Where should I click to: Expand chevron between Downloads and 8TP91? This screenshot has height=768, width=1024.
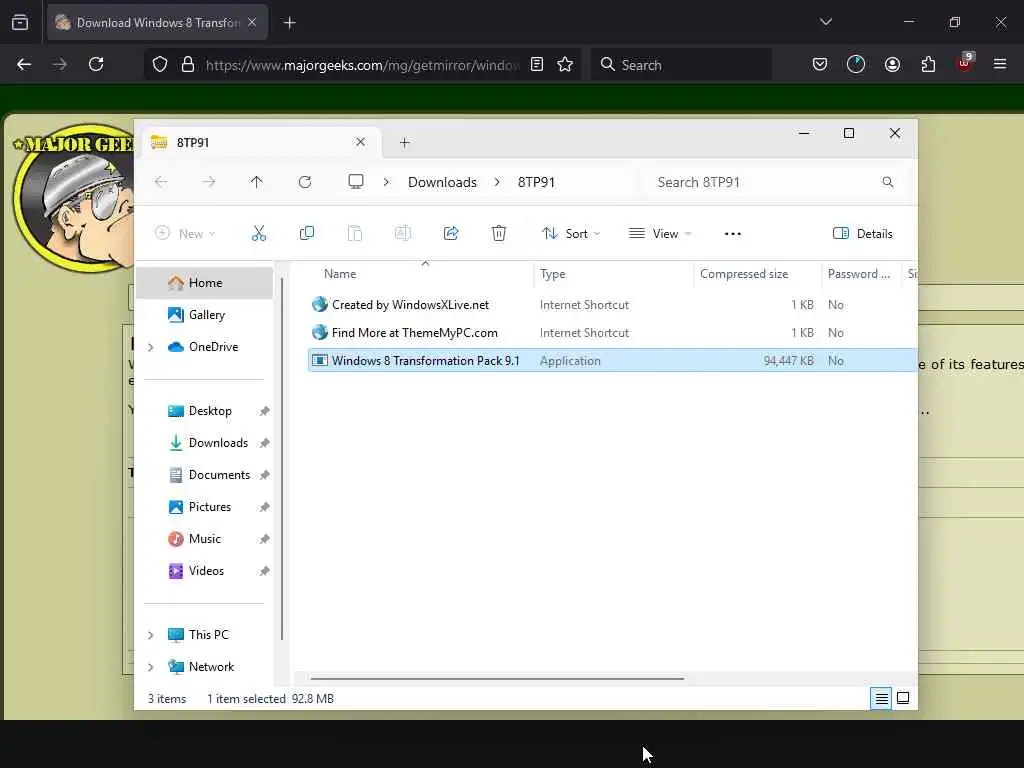coord(498,182)
